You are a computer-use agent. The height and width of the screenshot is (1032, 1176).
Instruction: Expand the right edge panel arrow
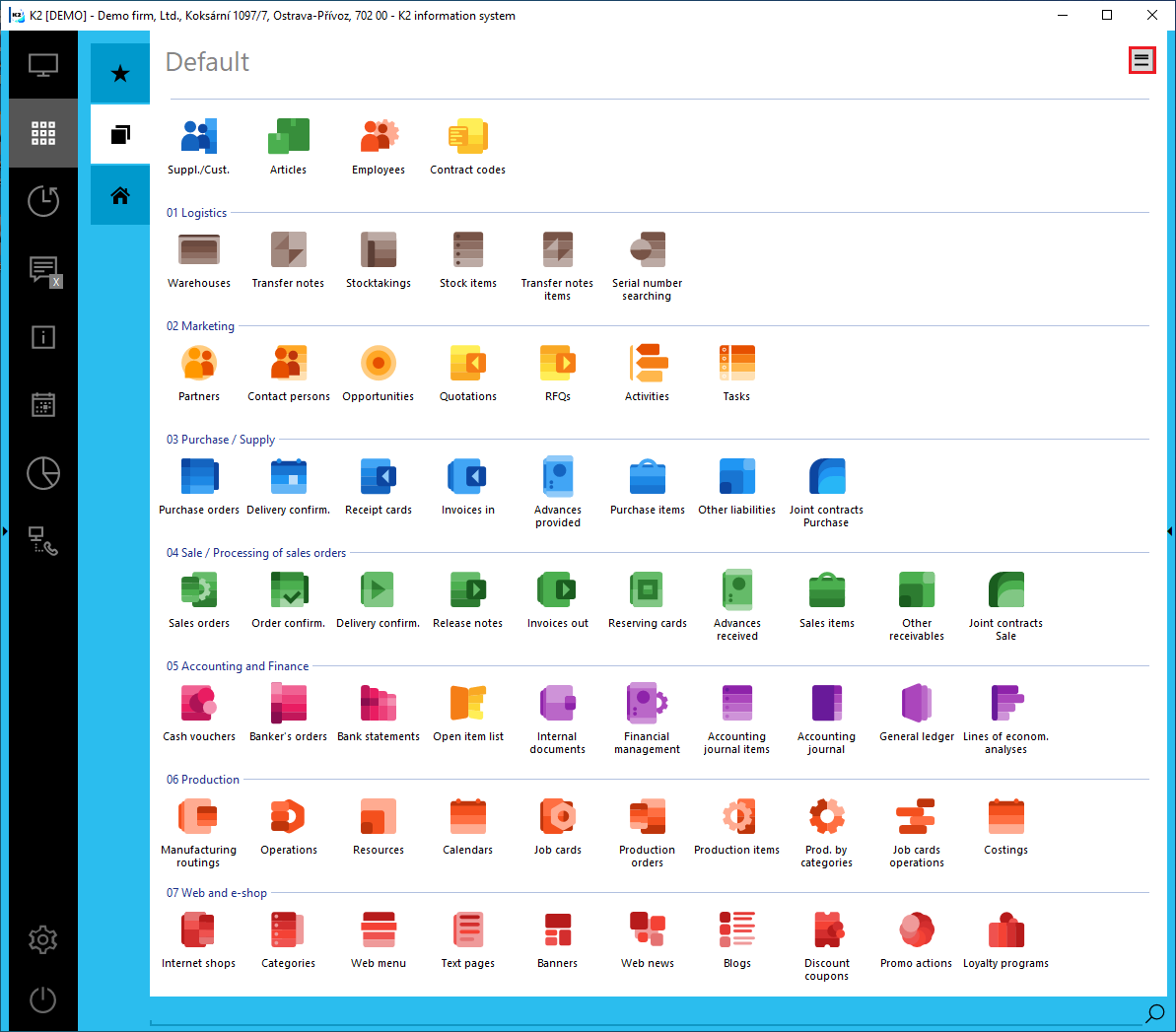[x=1170, y=531]
